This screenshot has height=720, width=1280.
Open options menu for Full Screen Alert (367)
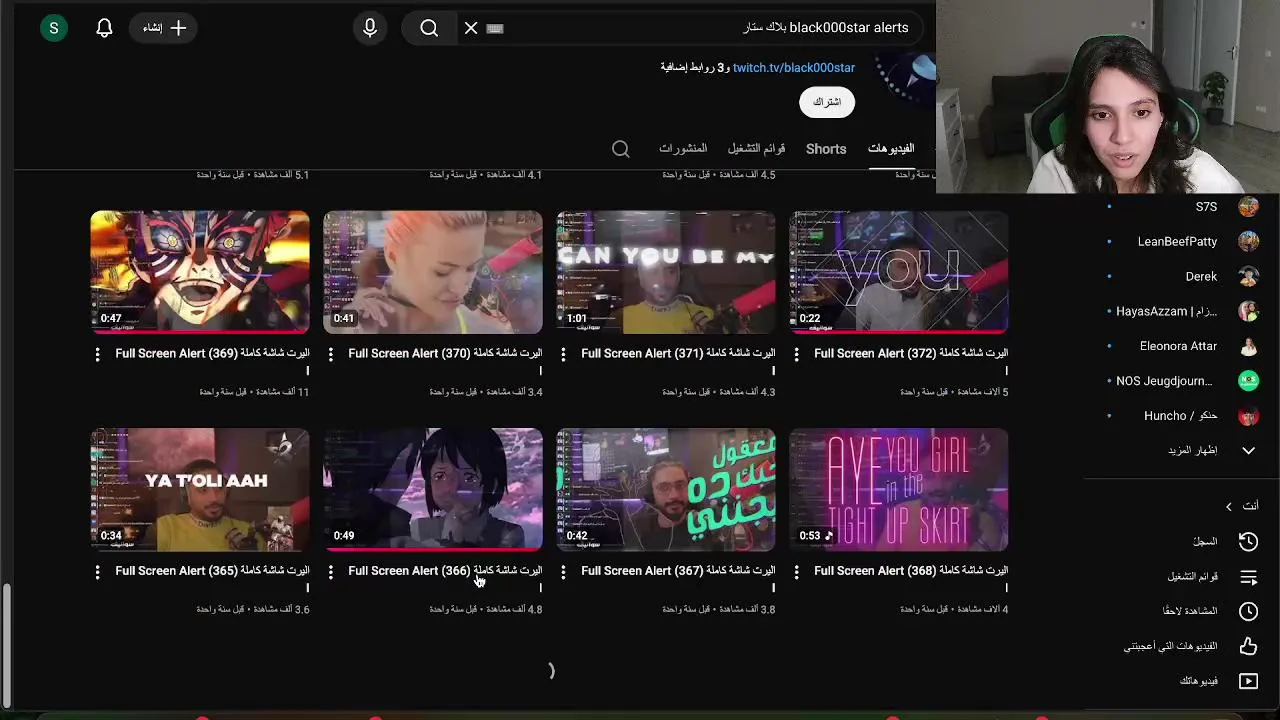[x=563, y=572]
